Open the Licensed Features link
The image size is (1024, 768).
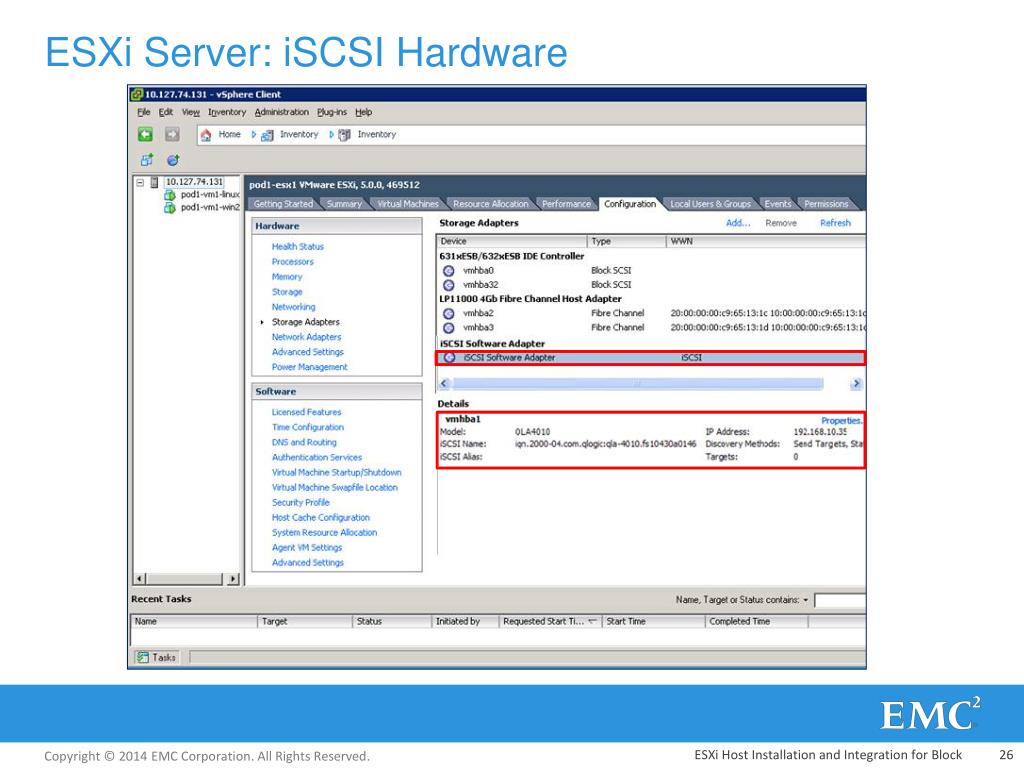[x=306, y=411]
